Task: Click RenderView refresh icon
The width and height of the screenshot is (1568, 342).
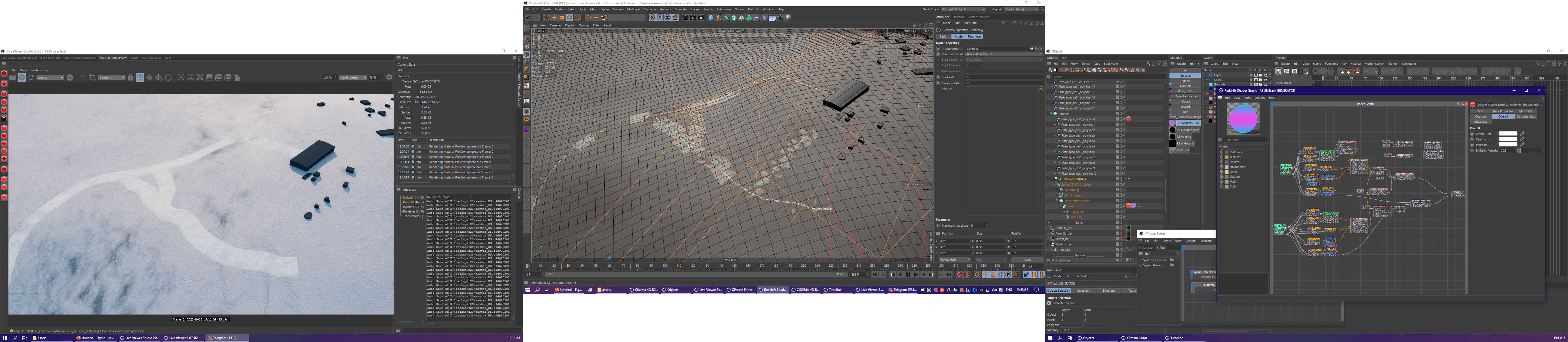Action: pyautogui.click(x=31, y=77)
